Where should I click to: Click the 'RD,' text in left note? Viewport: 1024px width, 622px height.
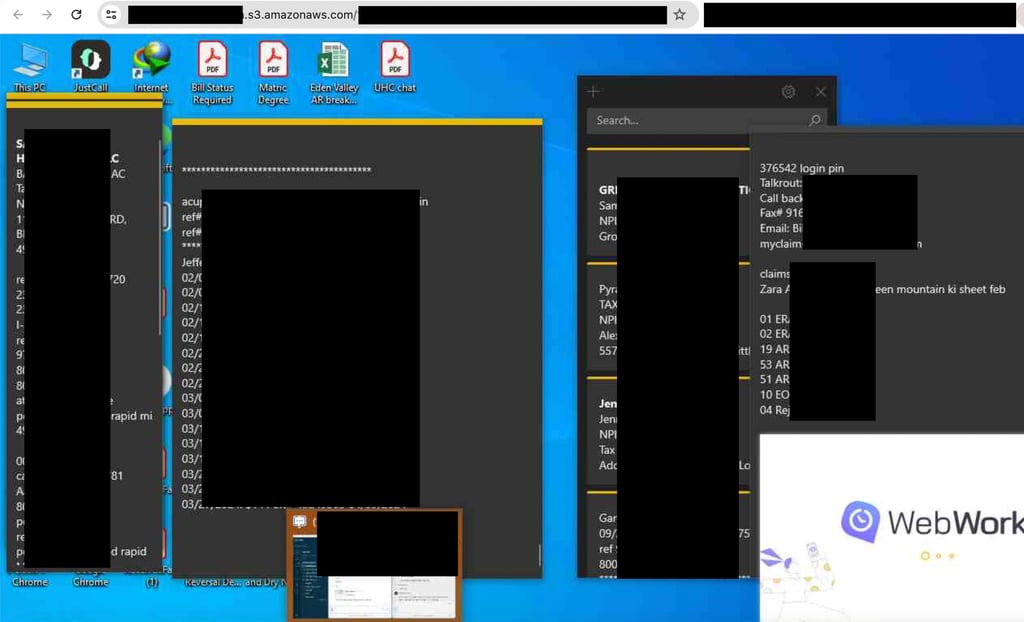coord(118,220)
